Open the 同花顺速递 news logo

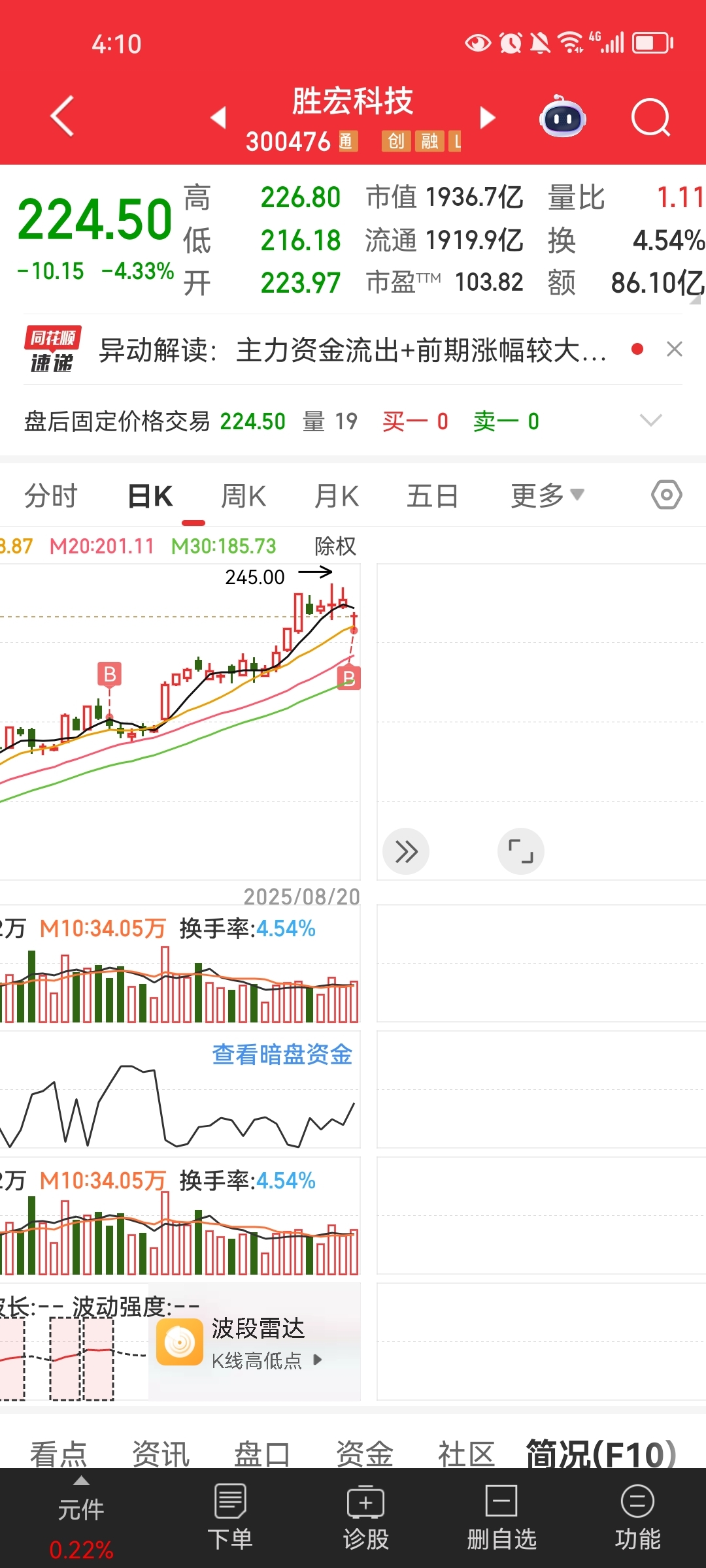[x=53, y=350]
